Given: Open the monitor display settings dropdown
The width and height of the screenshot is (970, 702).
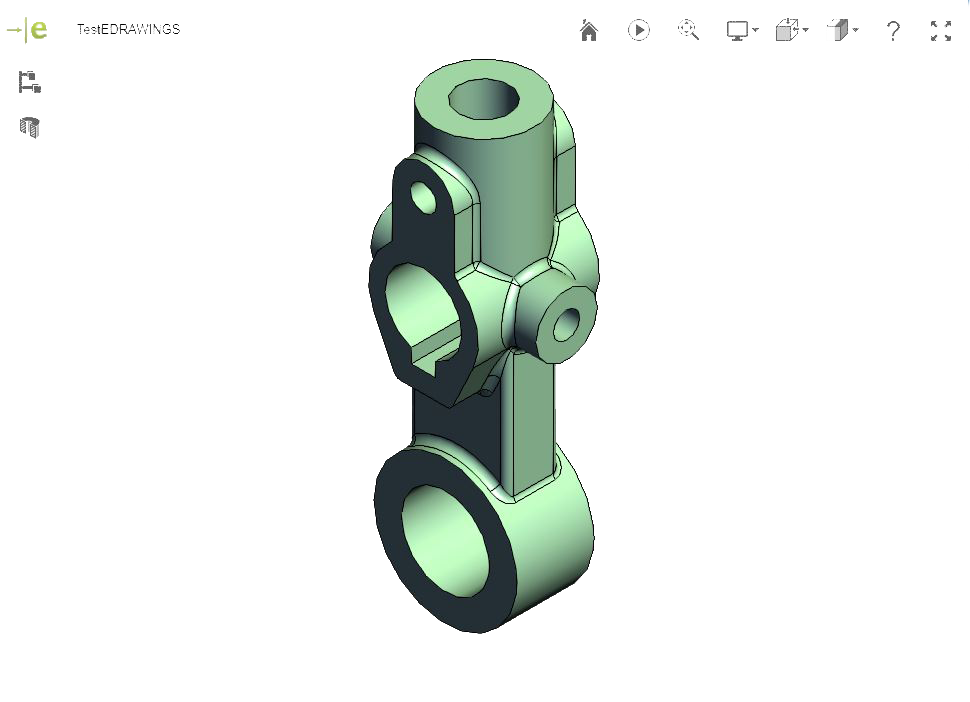Looking at the screenshot, I should [742, 31].
